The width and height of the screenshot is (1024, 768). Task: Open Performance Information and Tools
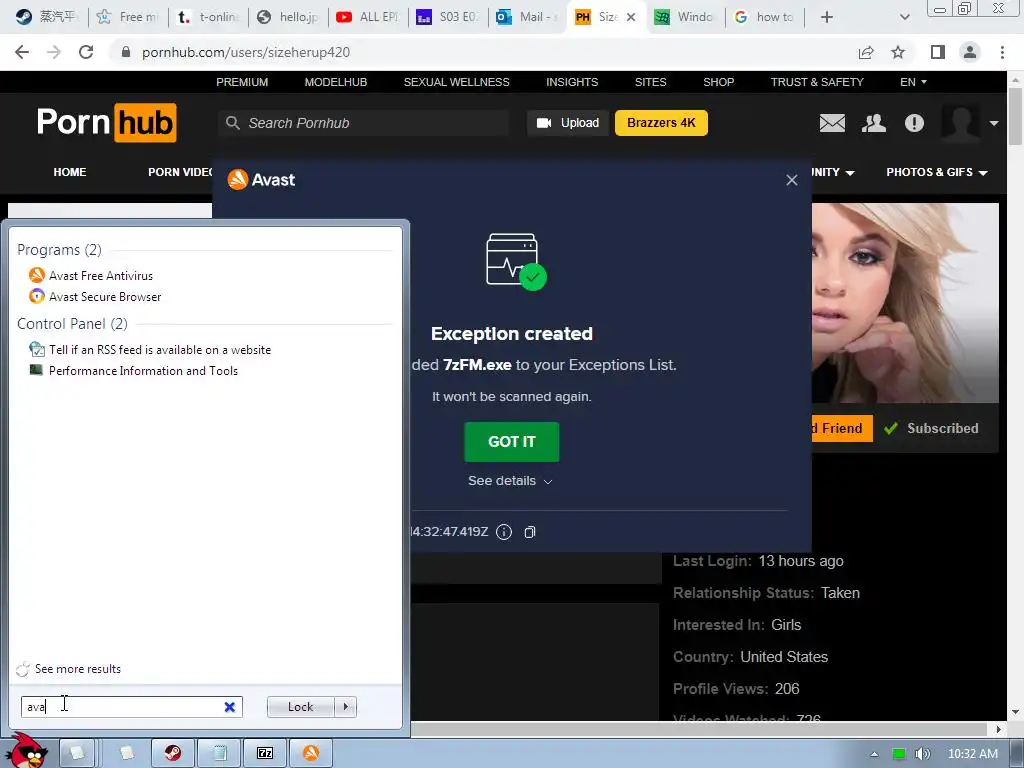point(133,371)
